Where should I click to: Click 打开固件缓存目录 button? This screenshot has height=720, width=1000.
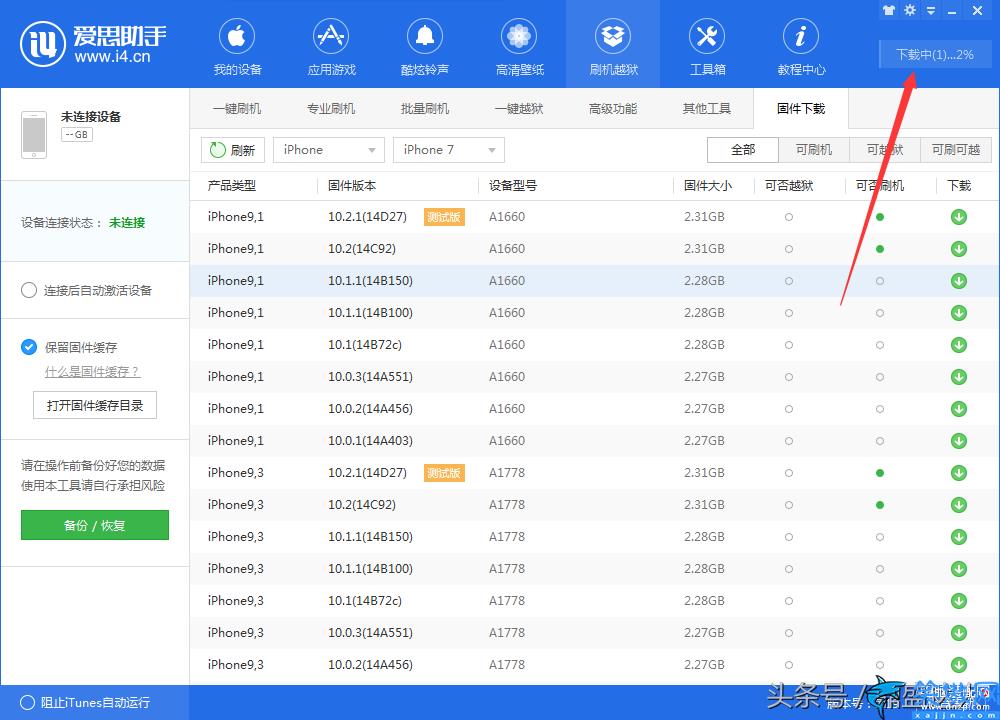(x=95, y=405)
